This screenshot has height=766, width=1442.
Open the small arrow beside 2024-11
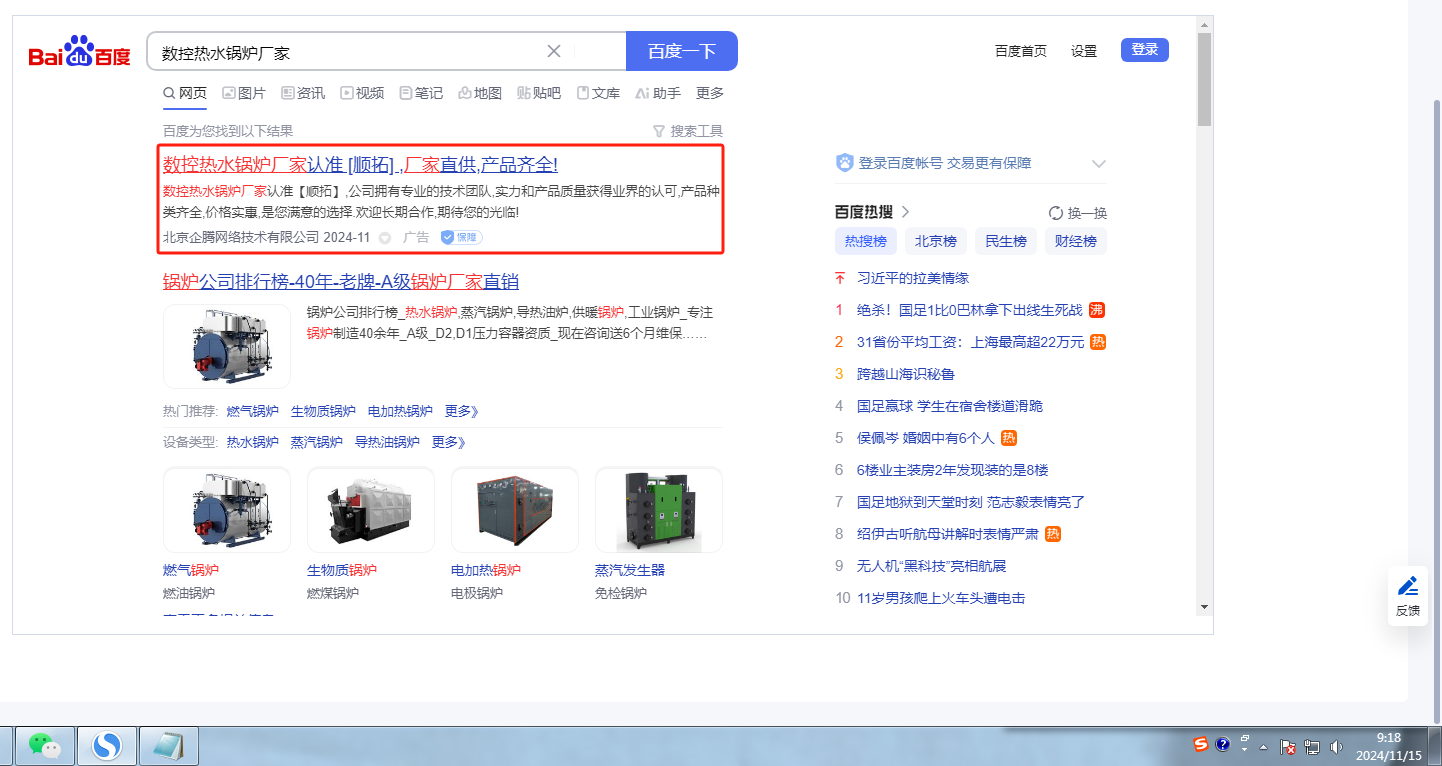(x=385, y=238)
